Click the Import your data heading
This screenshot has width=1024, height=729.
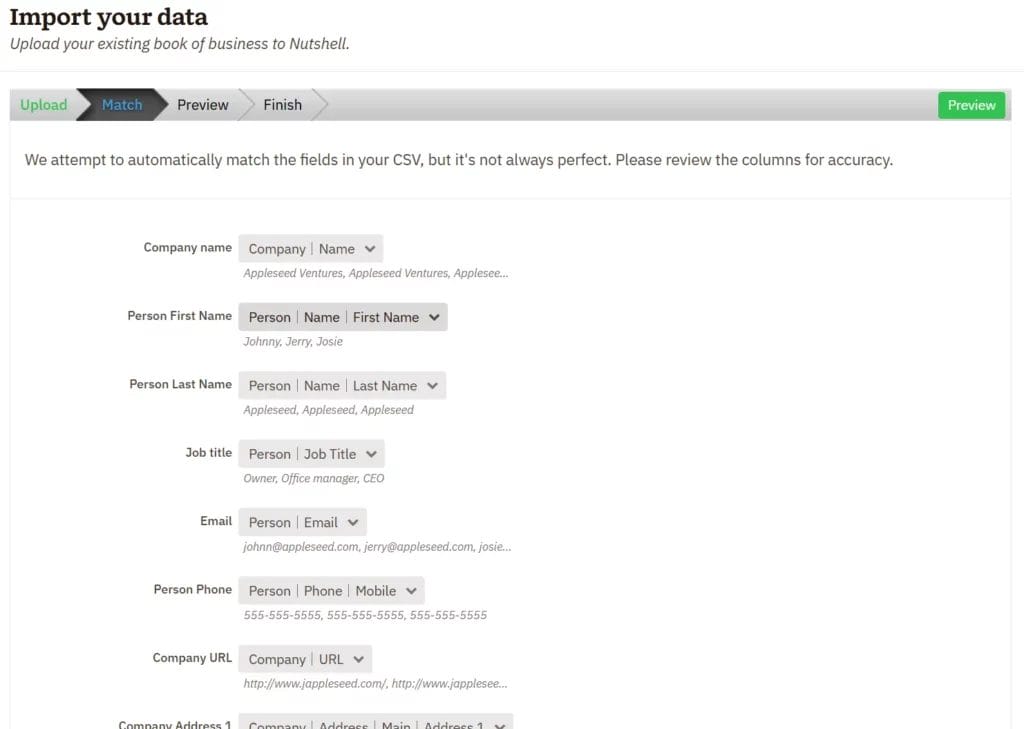tap(109, 17)
